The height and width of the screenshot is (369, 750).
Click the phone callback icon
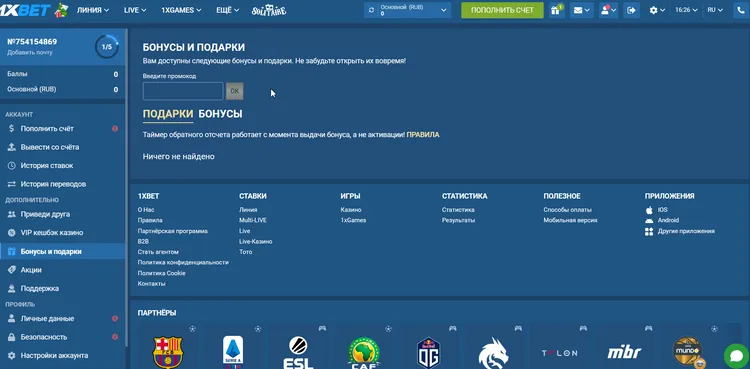(741, 10)
